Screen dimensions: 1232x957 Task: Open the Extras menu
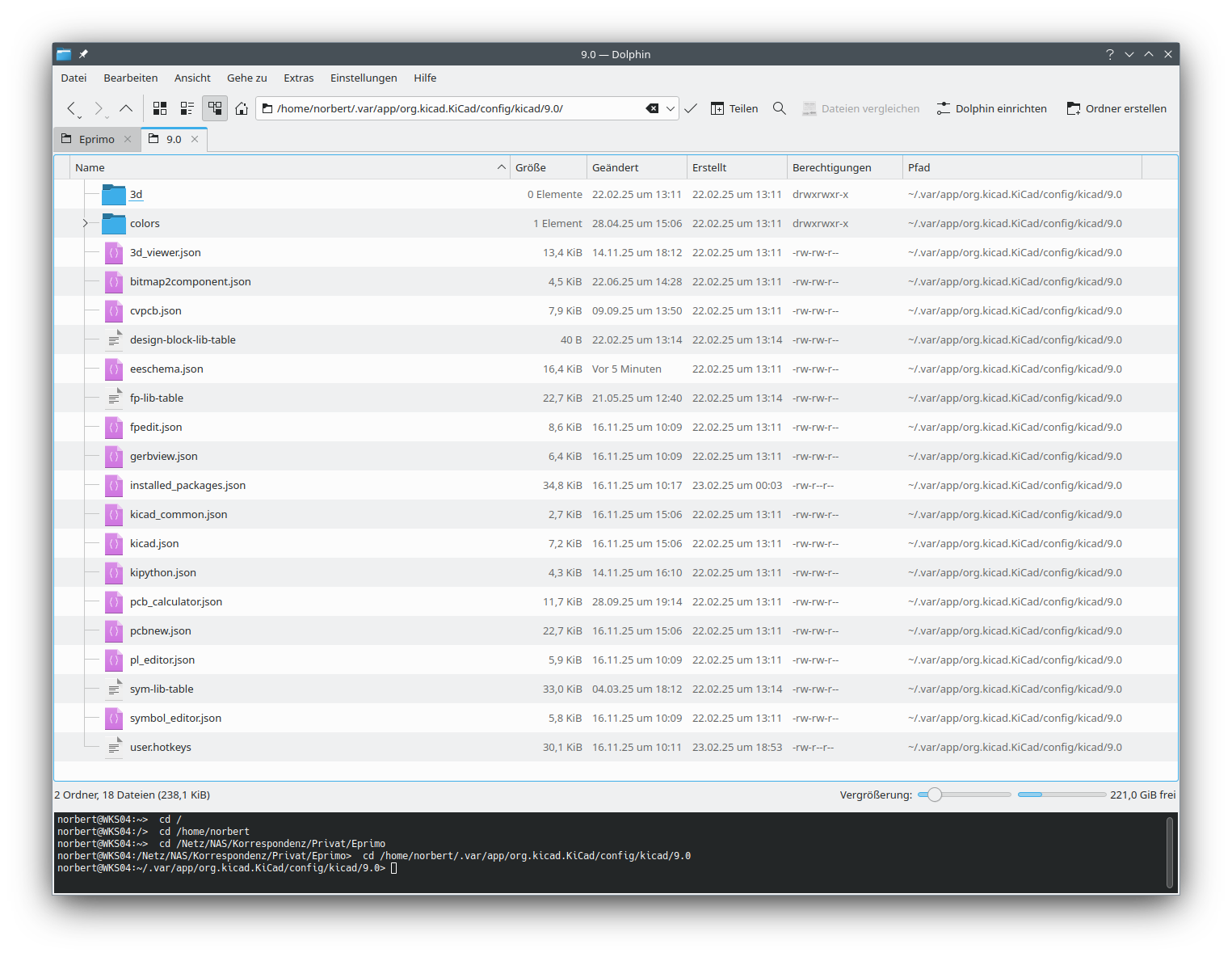[x=298, y=78]
